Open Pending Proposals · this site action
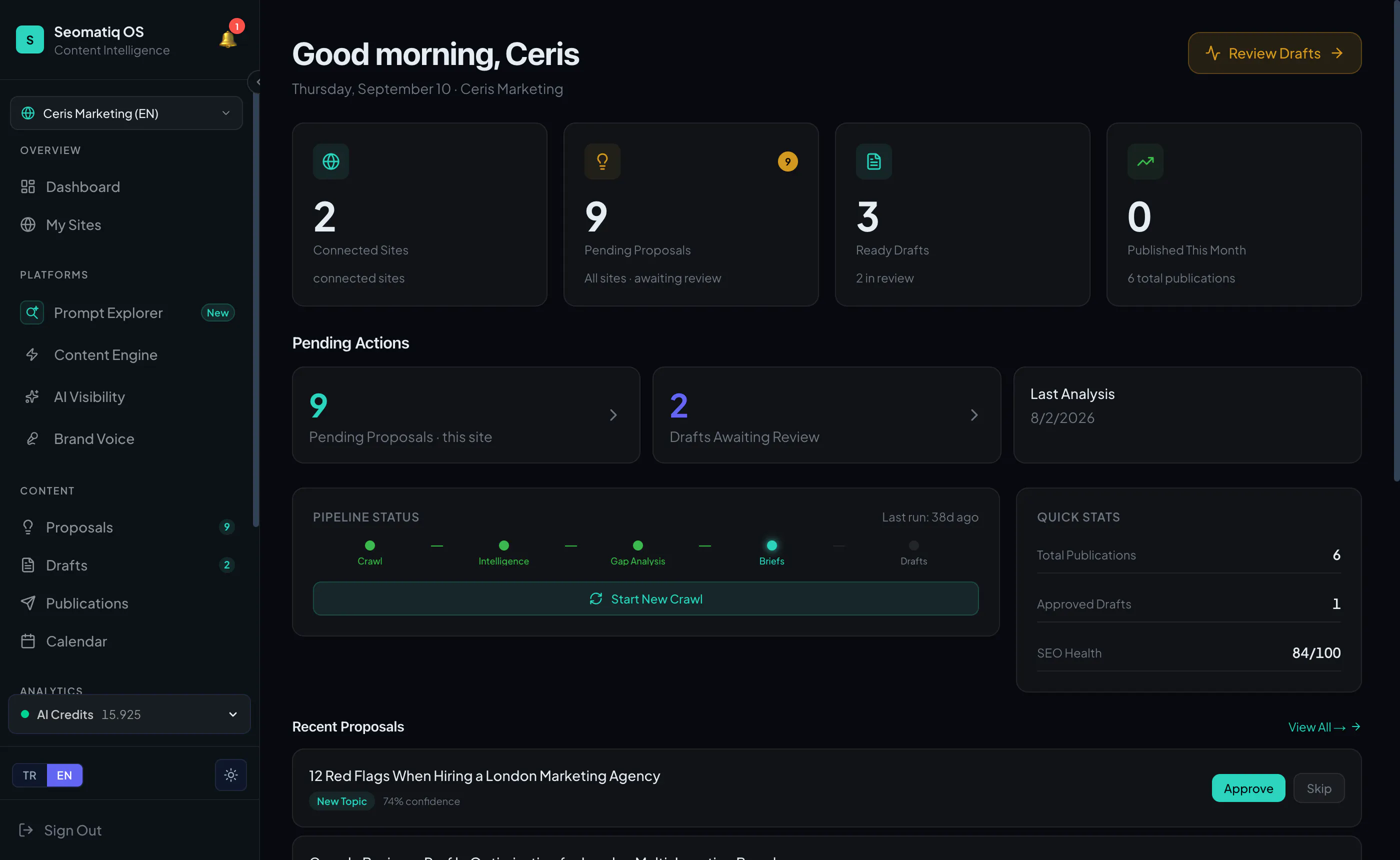The height and width of the screenshot is (860, 1400). [466, 415]
